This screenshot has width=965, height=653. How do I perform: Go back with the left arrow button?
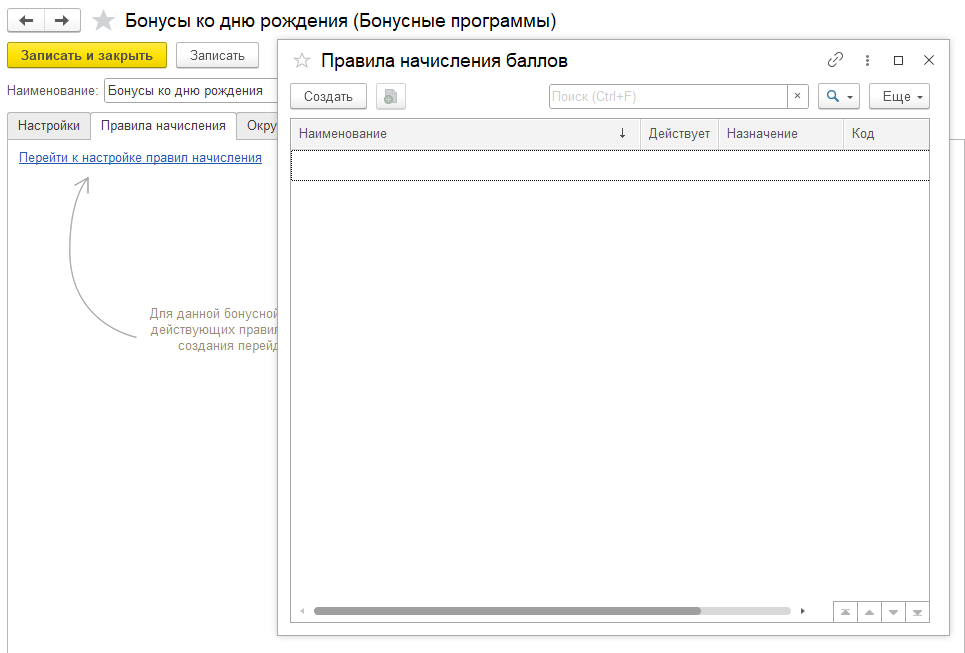tap(26, 20)
